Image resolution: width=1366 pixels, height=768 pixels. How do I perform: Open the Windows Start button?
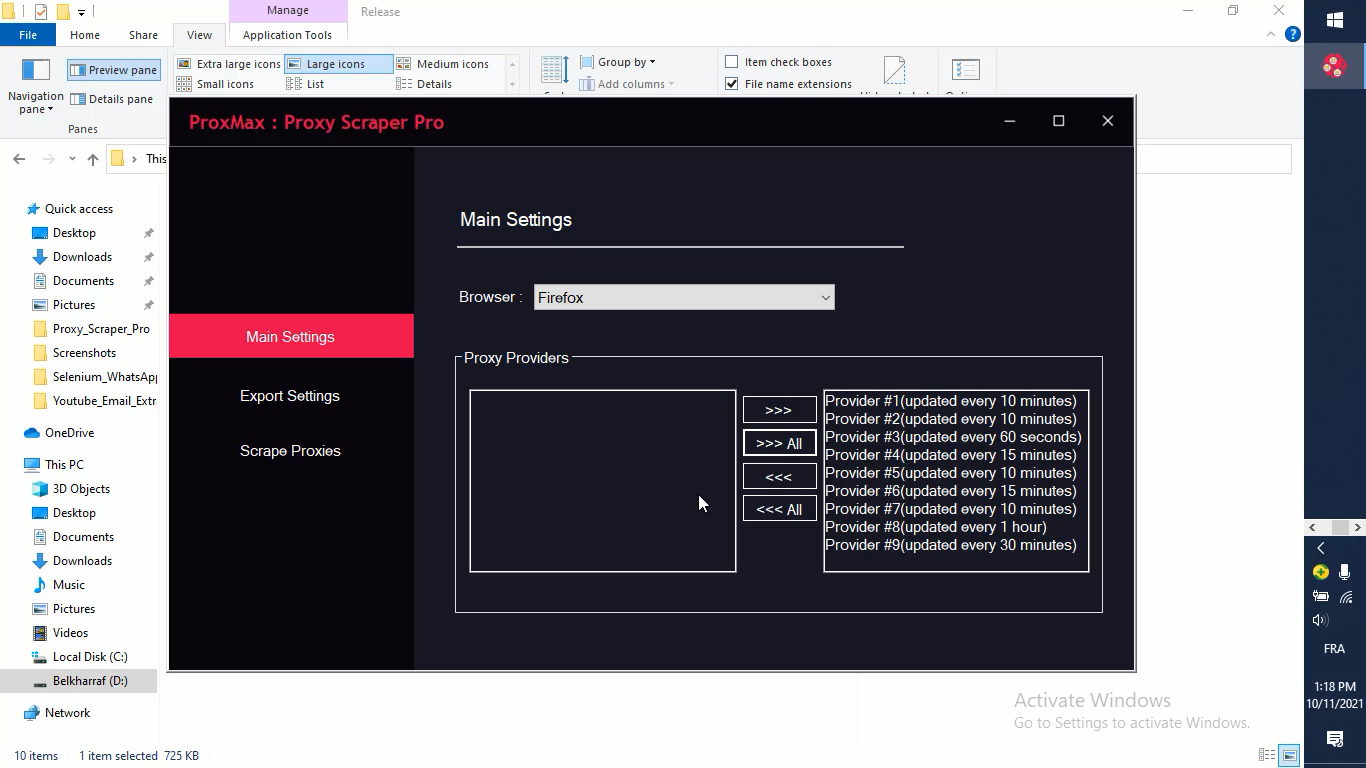(1334, 20)
